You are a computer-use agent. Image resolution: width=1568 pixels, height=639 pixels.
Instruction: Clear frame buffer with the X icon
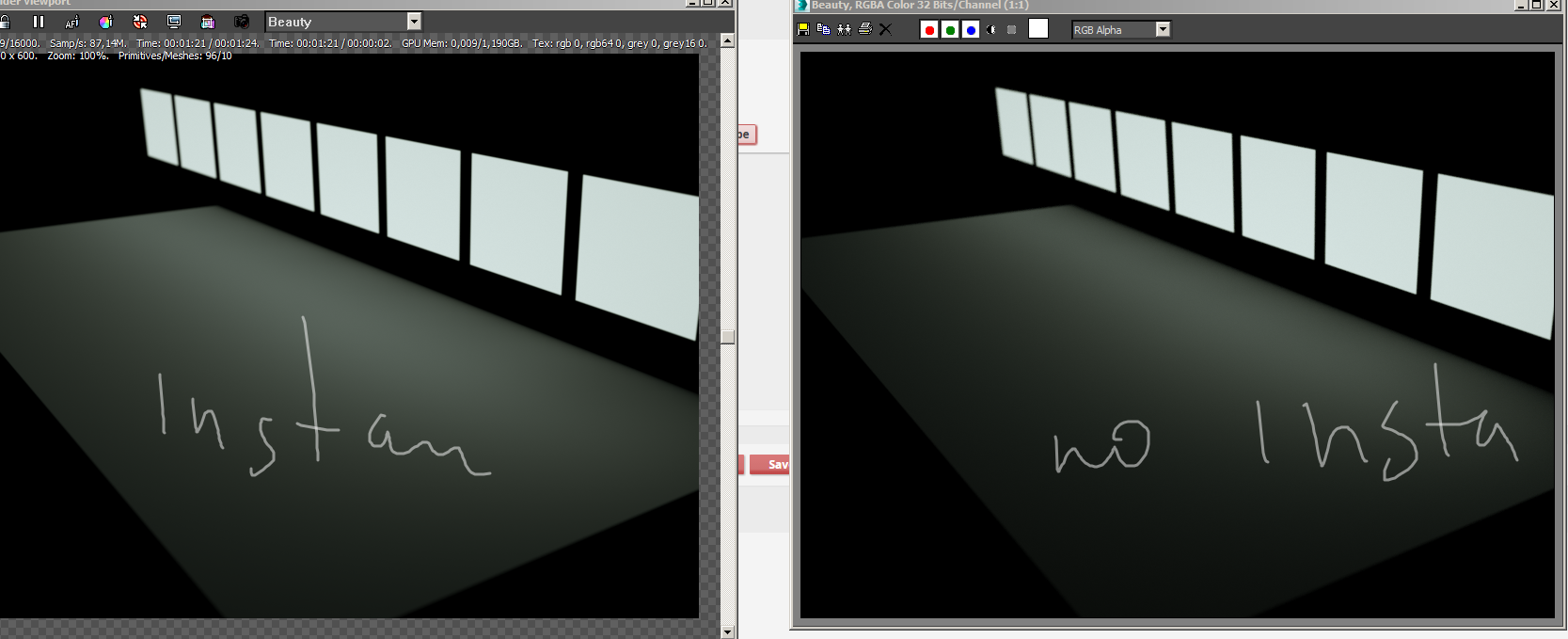click(885, 29)
